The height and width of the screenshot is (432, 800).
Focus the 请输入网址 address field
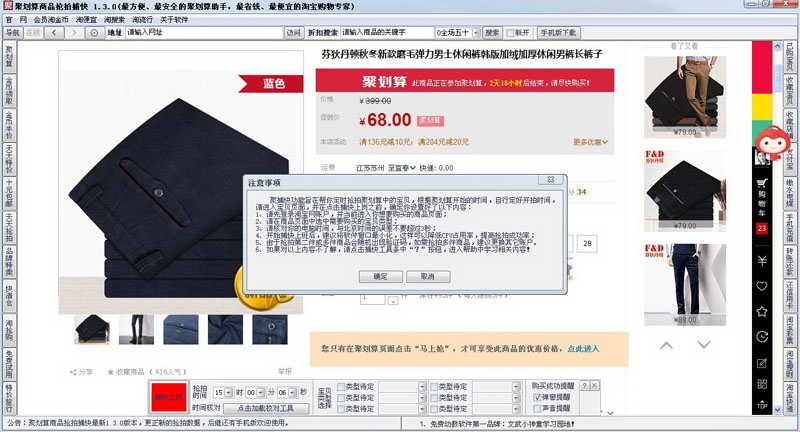204,33
